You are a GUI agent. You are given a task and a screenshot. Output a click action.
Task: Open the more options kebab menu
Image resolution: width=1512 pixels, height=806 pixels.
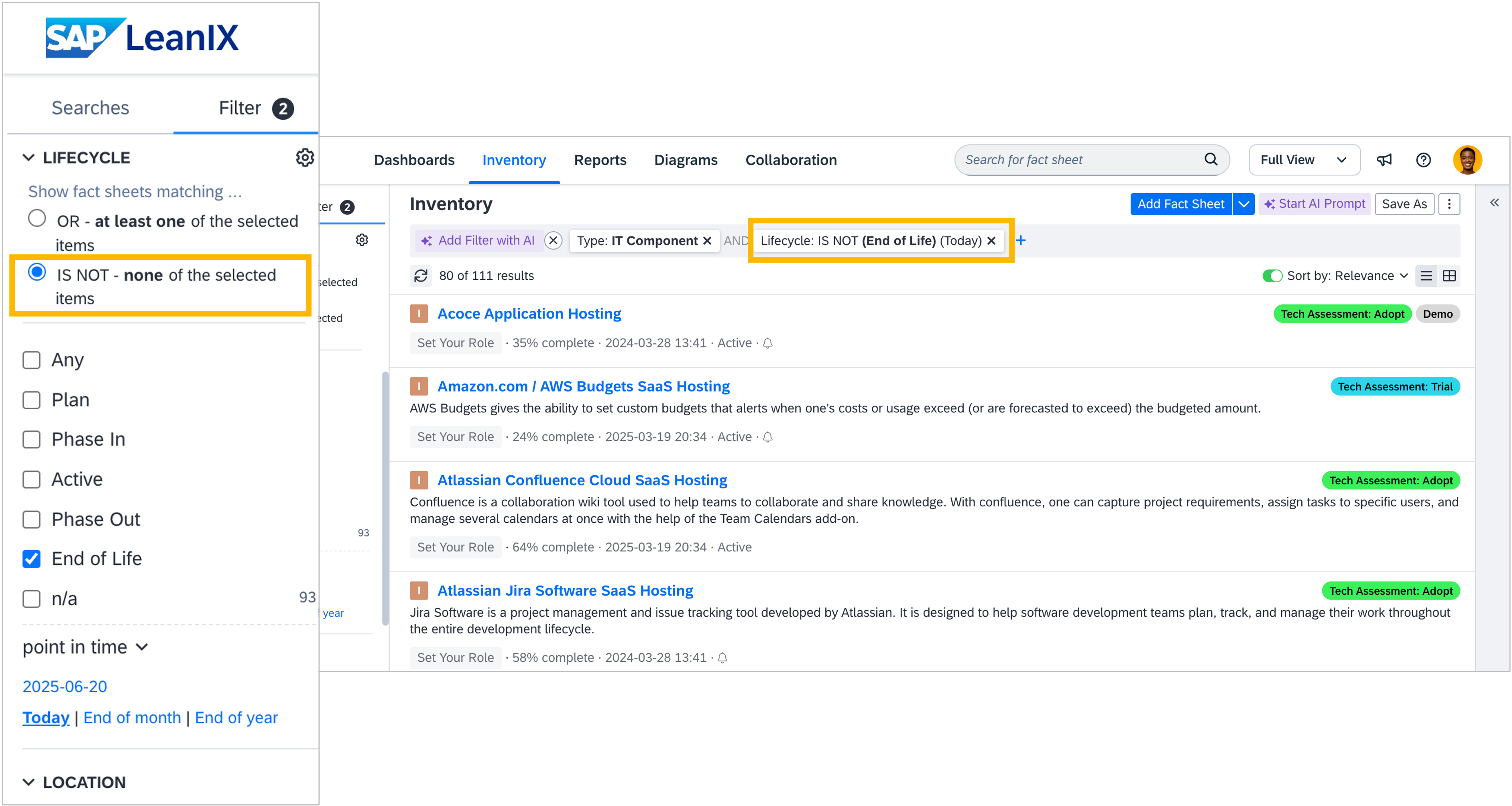pos(1449,204)
